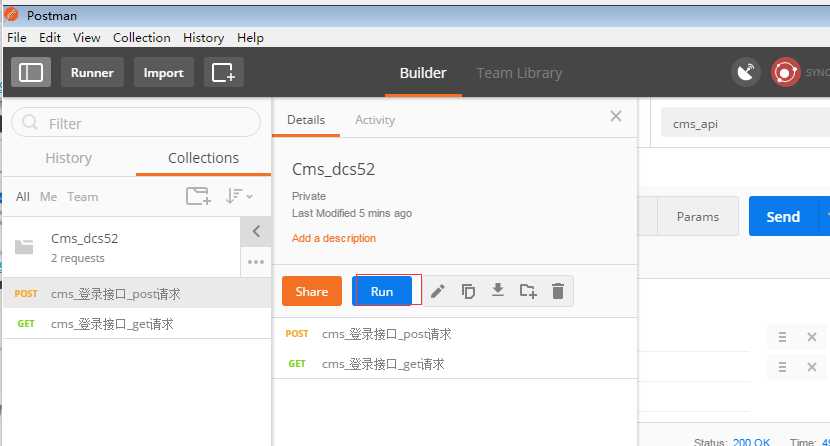Download the collection export icon
Image resolution: width=830 pixels, height=446 pixels.
pyautogui.click(x=498, y=290)
